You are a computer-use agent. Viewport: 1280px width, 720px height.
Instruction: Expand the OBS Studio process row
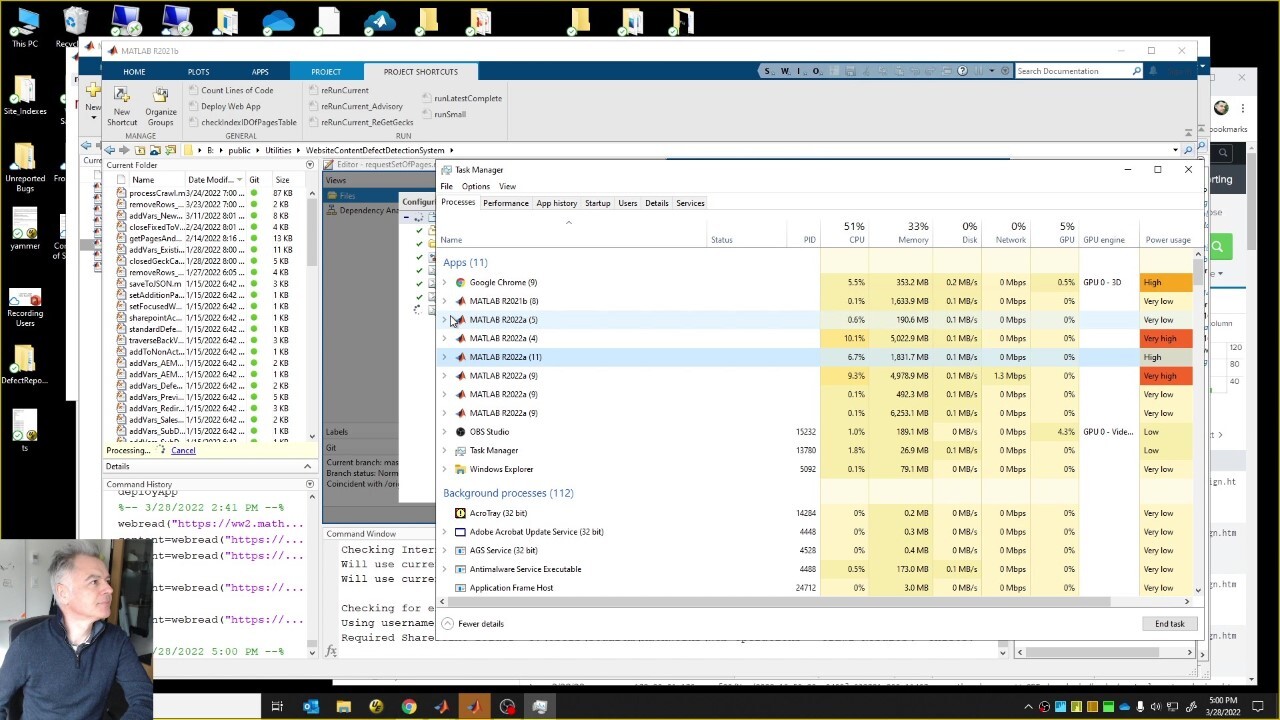coord(445,432)
